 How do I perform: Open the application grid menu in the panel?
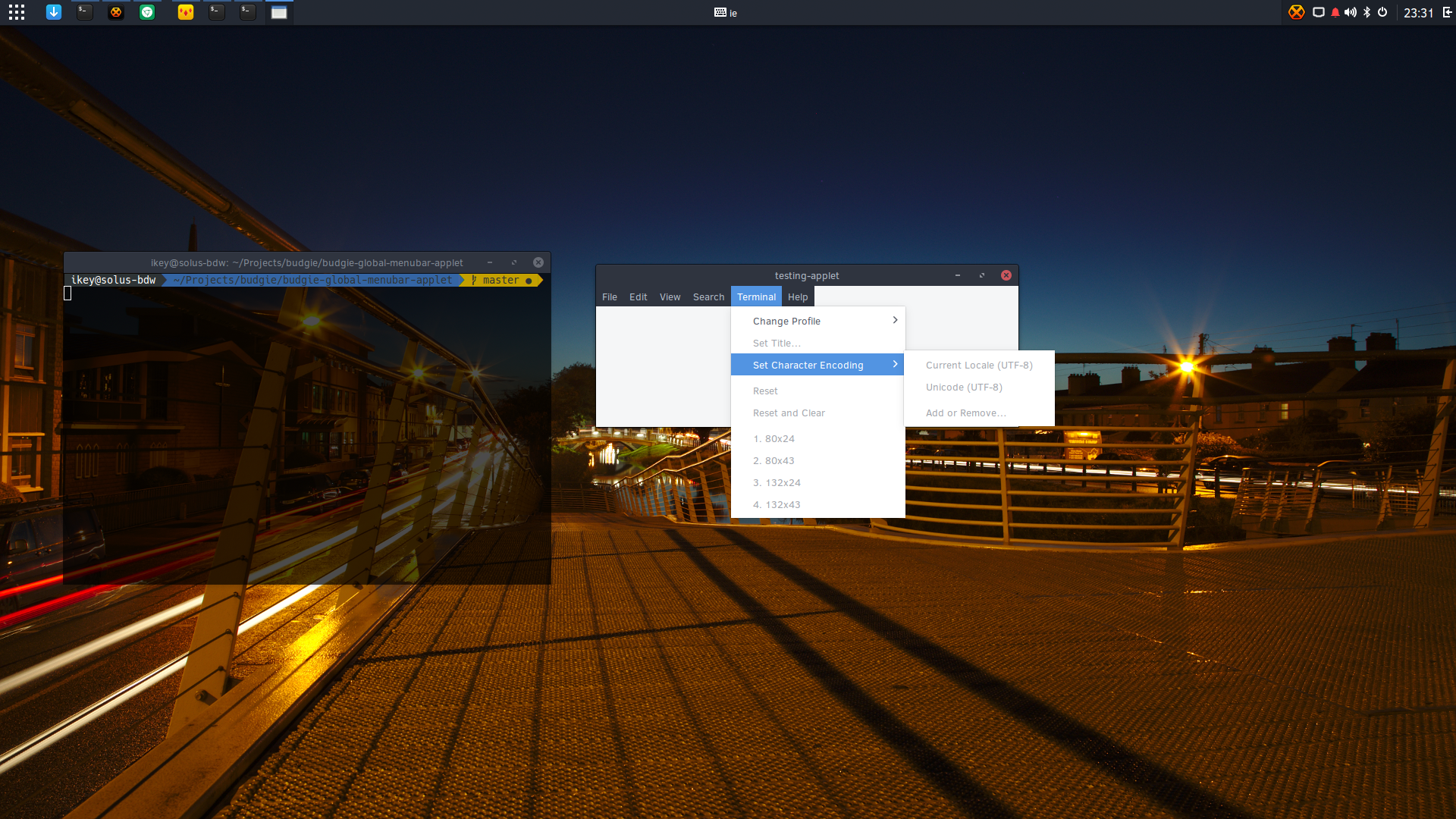point(17,12)
